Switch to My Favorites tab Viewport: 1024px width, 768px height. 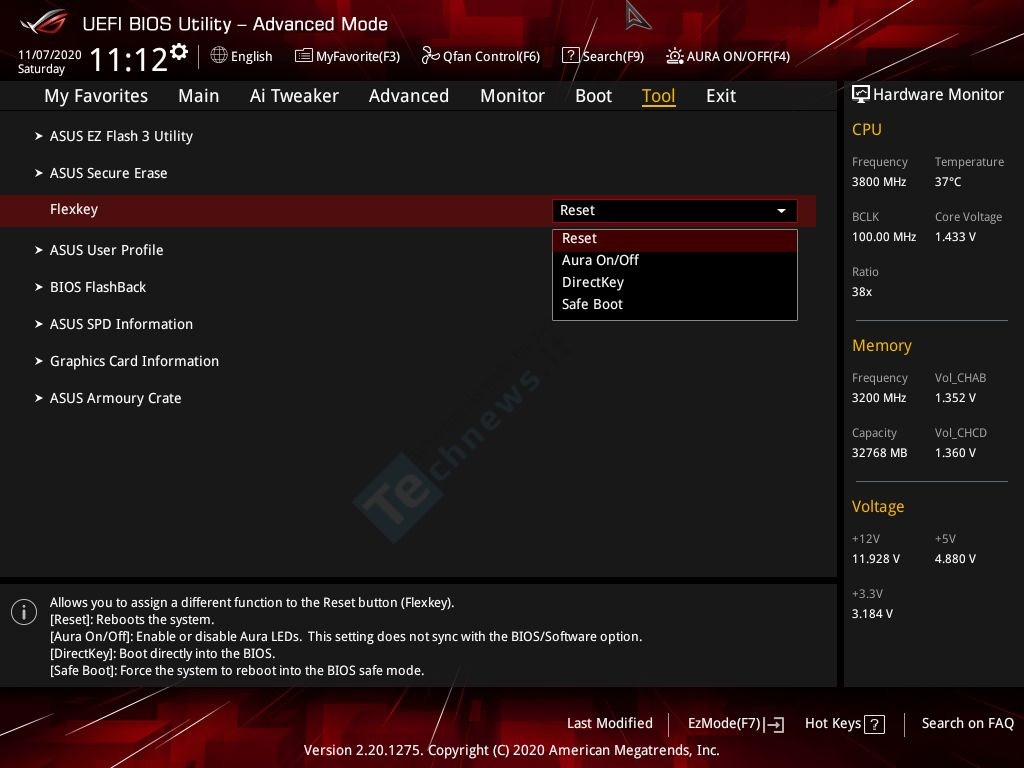96,96
